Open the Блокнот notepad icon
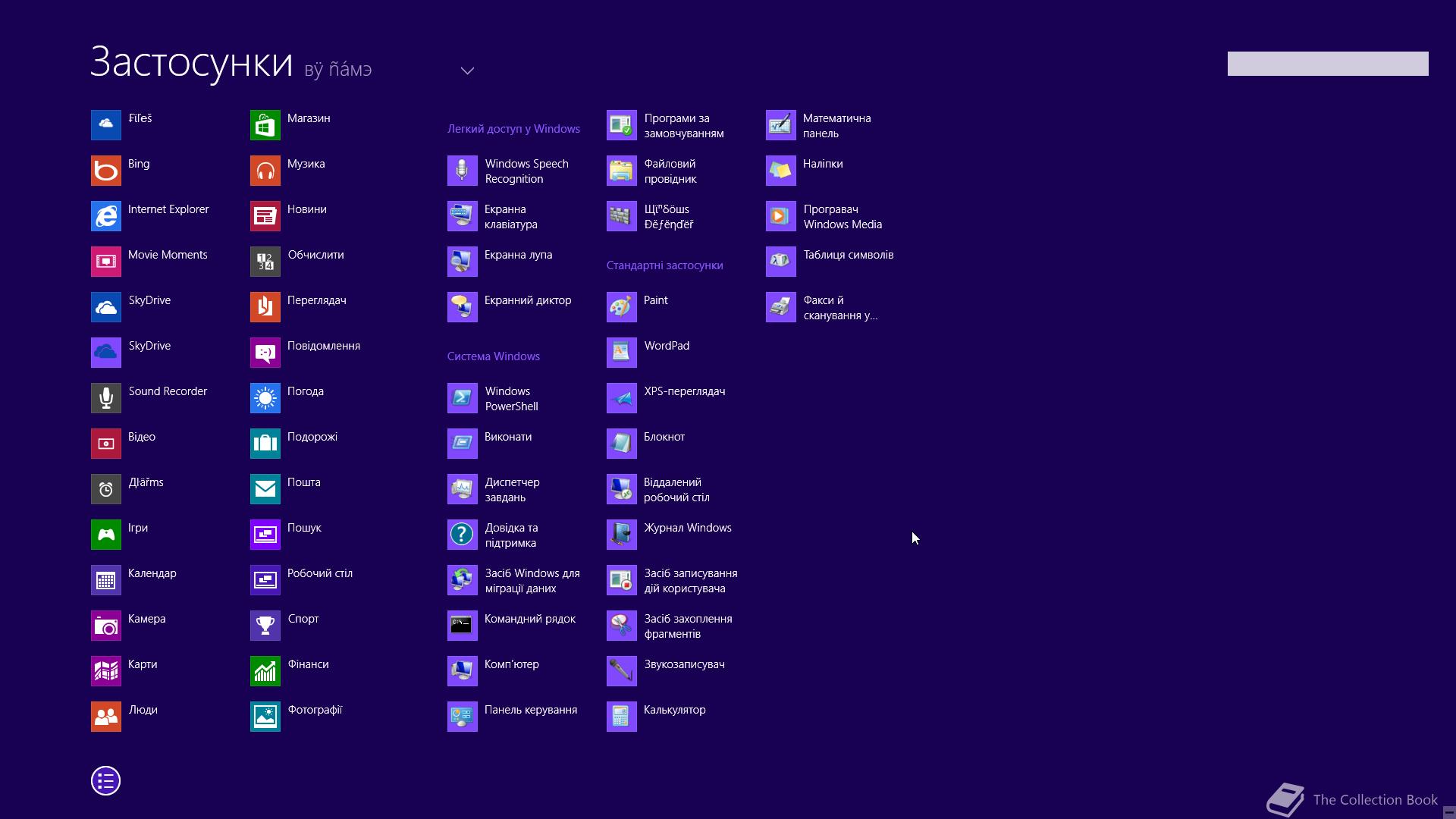 [622, 444]
